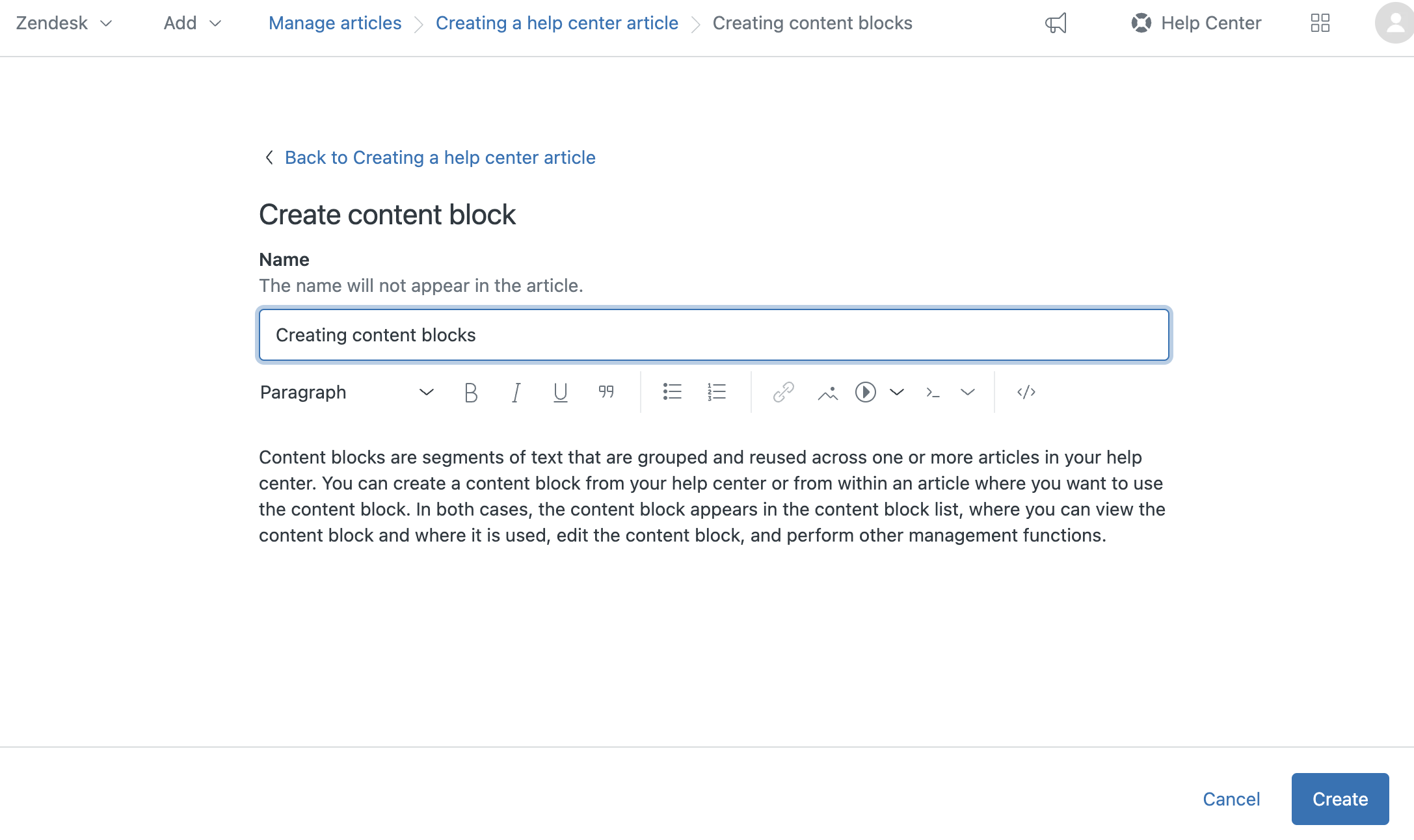Follow the Manage articles breadcrumb link

(334, 23)
